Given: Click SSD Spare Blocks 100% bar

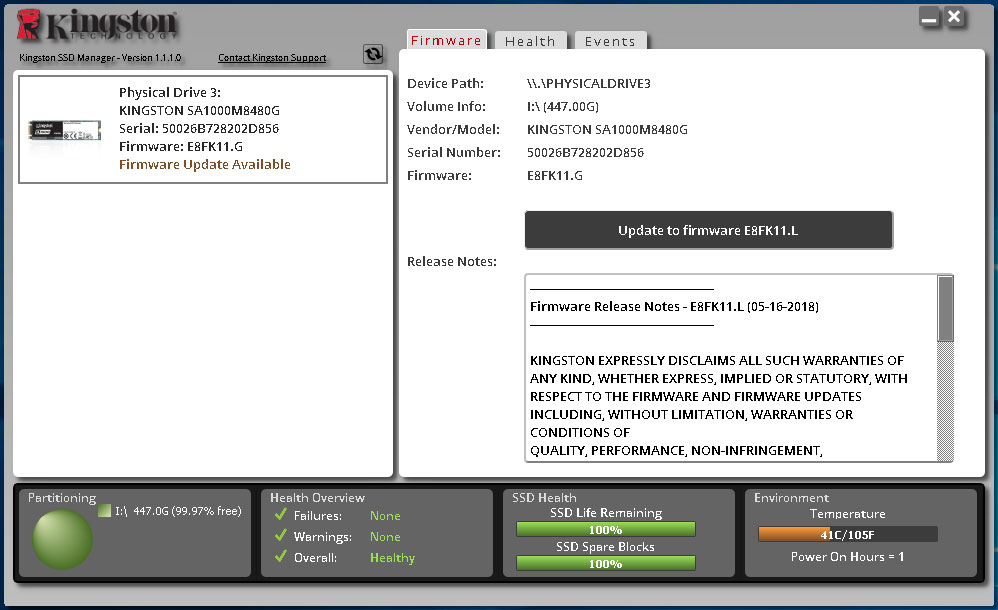Looking at the screenshot, I should point(605,563).
